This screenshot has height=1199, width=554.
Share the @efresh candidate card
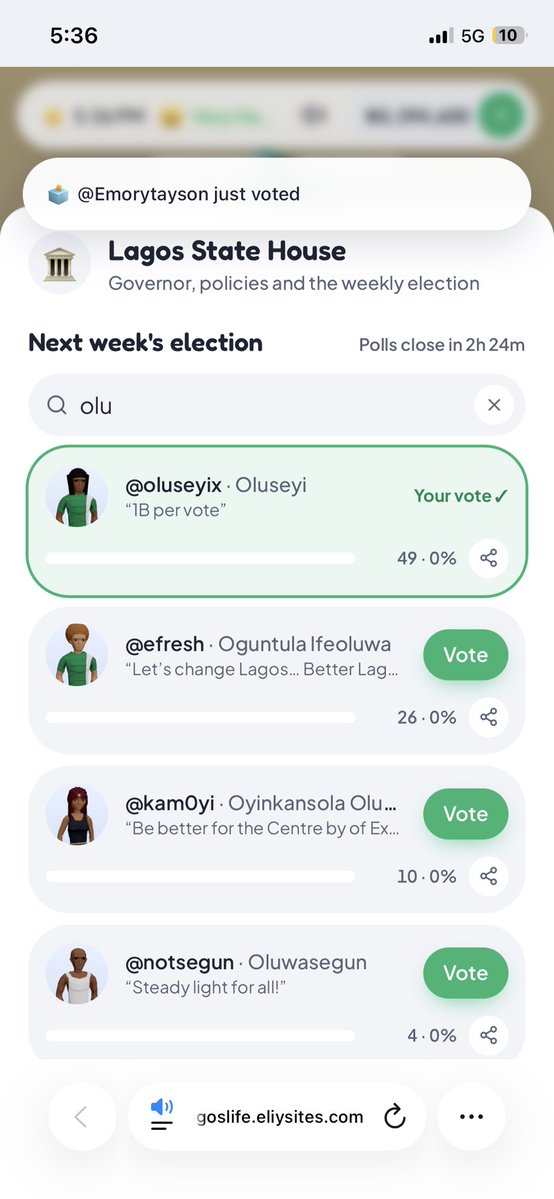[x=488, y=717]
